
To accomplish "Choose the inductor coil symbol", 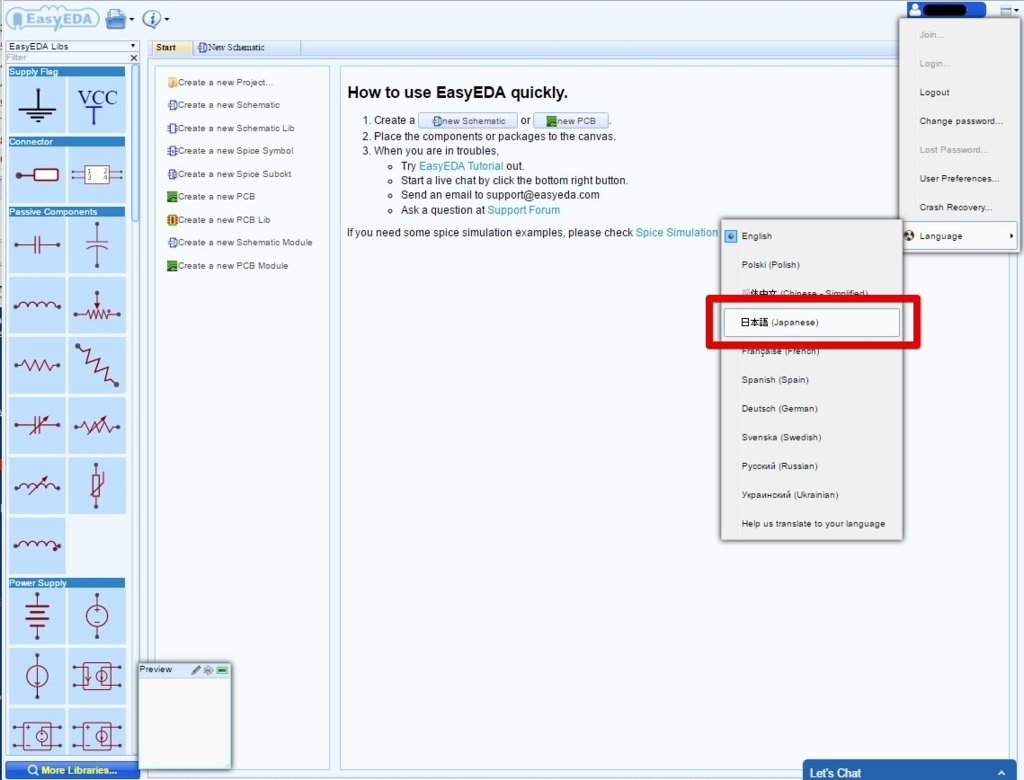I will [37, 305].
